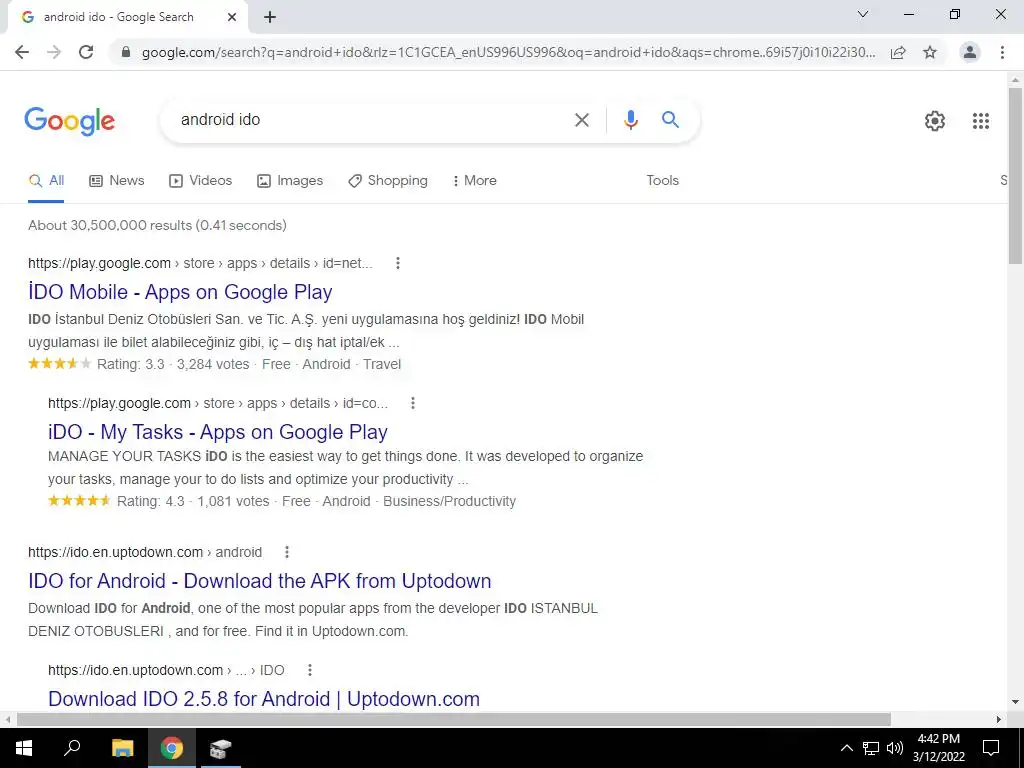The image size is (1024, 768).
Task: Open File Explorer from the taskbar
Action: [x=122, y=748]
